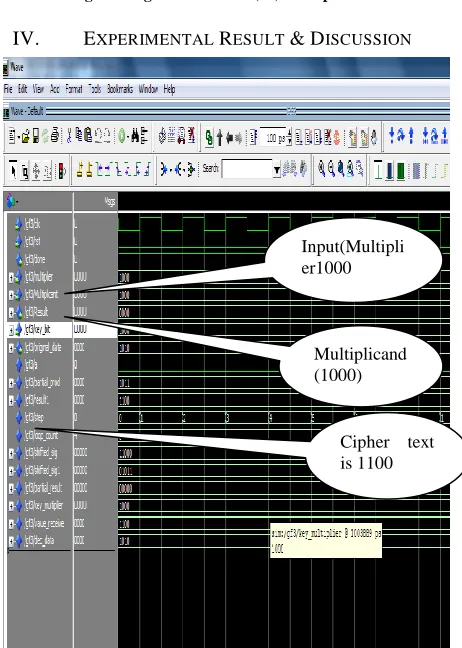The height and width of the screenshot is (648, 462).
Task: Expand the /gf3/value_receive signal bus
Action: click(12, 524)
